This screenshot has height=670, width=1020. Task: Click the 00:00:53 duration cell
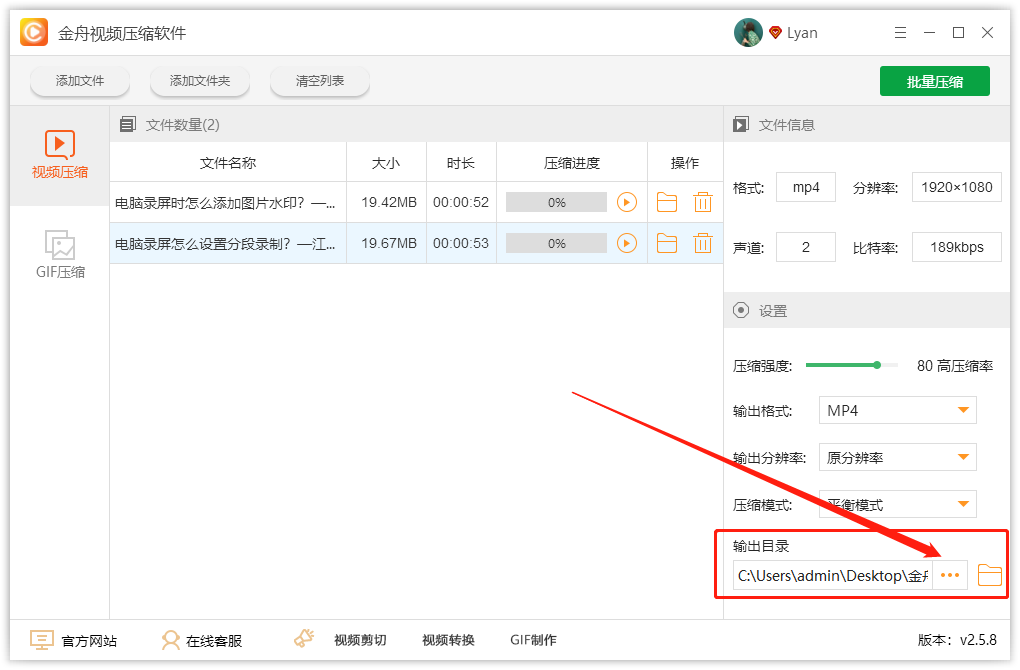[x=461, y=243]
